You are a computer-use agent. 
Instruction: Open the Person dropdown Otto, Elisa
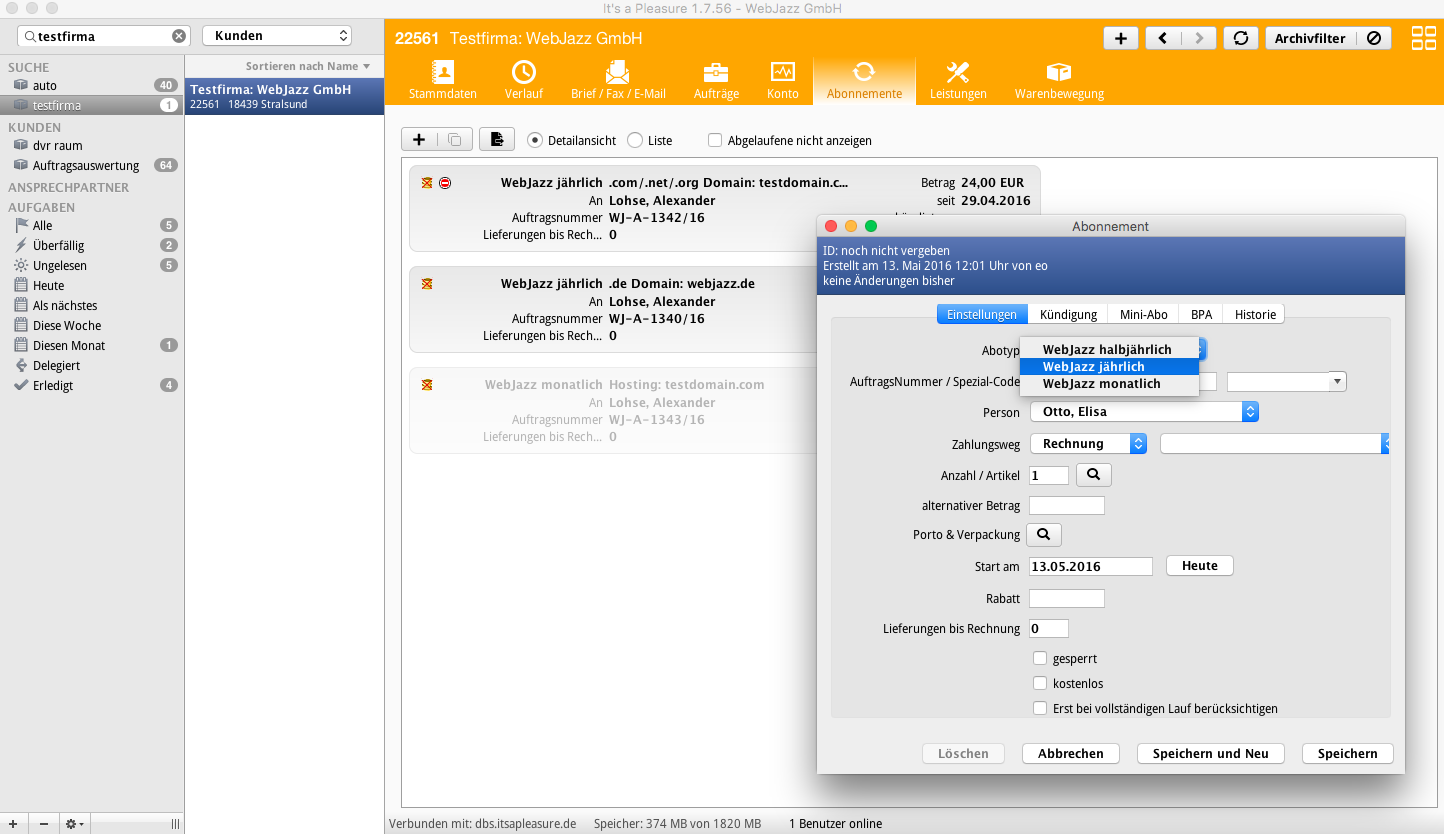coord(1143,411)
